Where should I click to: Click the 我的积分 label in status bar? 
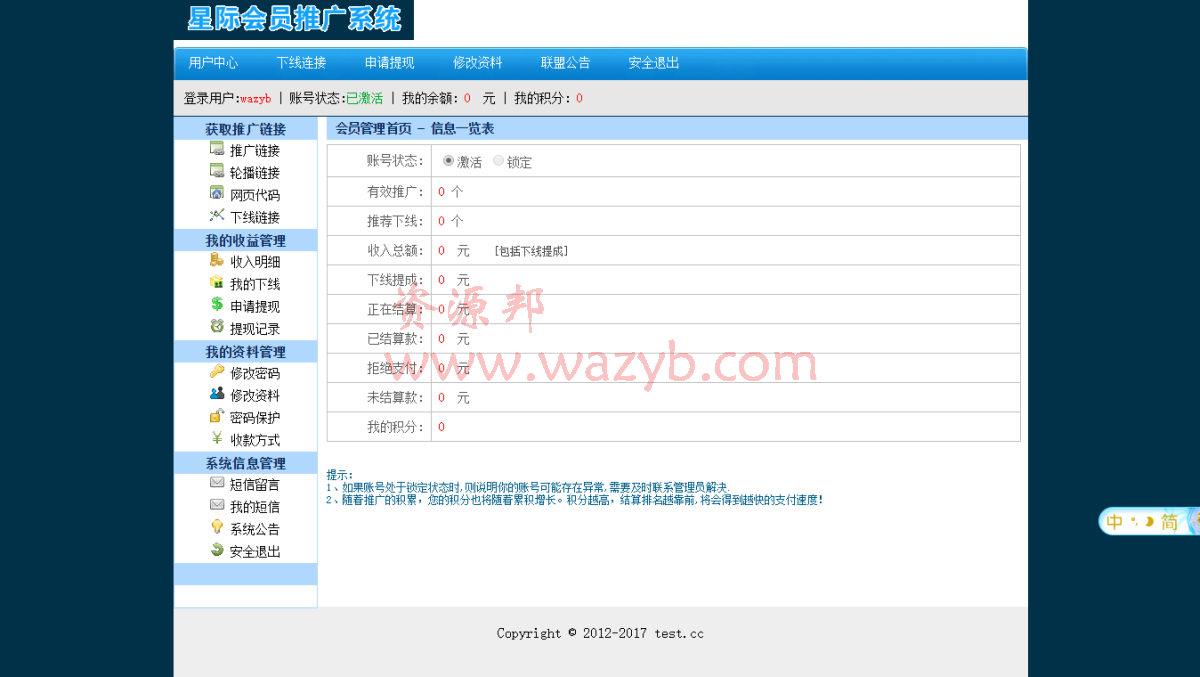click(541, 98)
